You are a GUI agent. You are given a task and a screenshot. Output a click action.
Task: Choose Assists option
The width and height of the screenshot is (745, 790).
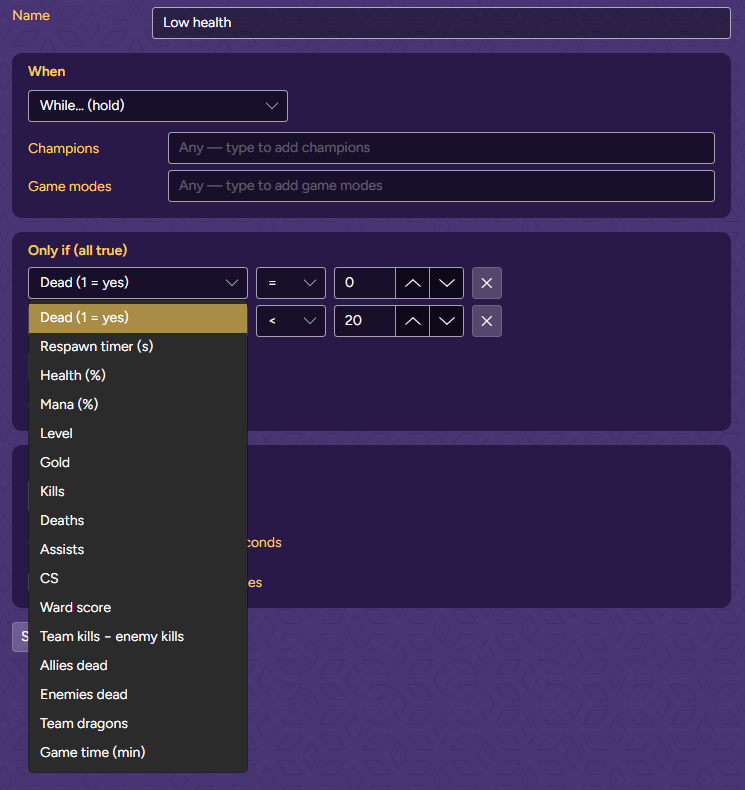point(138,550)
